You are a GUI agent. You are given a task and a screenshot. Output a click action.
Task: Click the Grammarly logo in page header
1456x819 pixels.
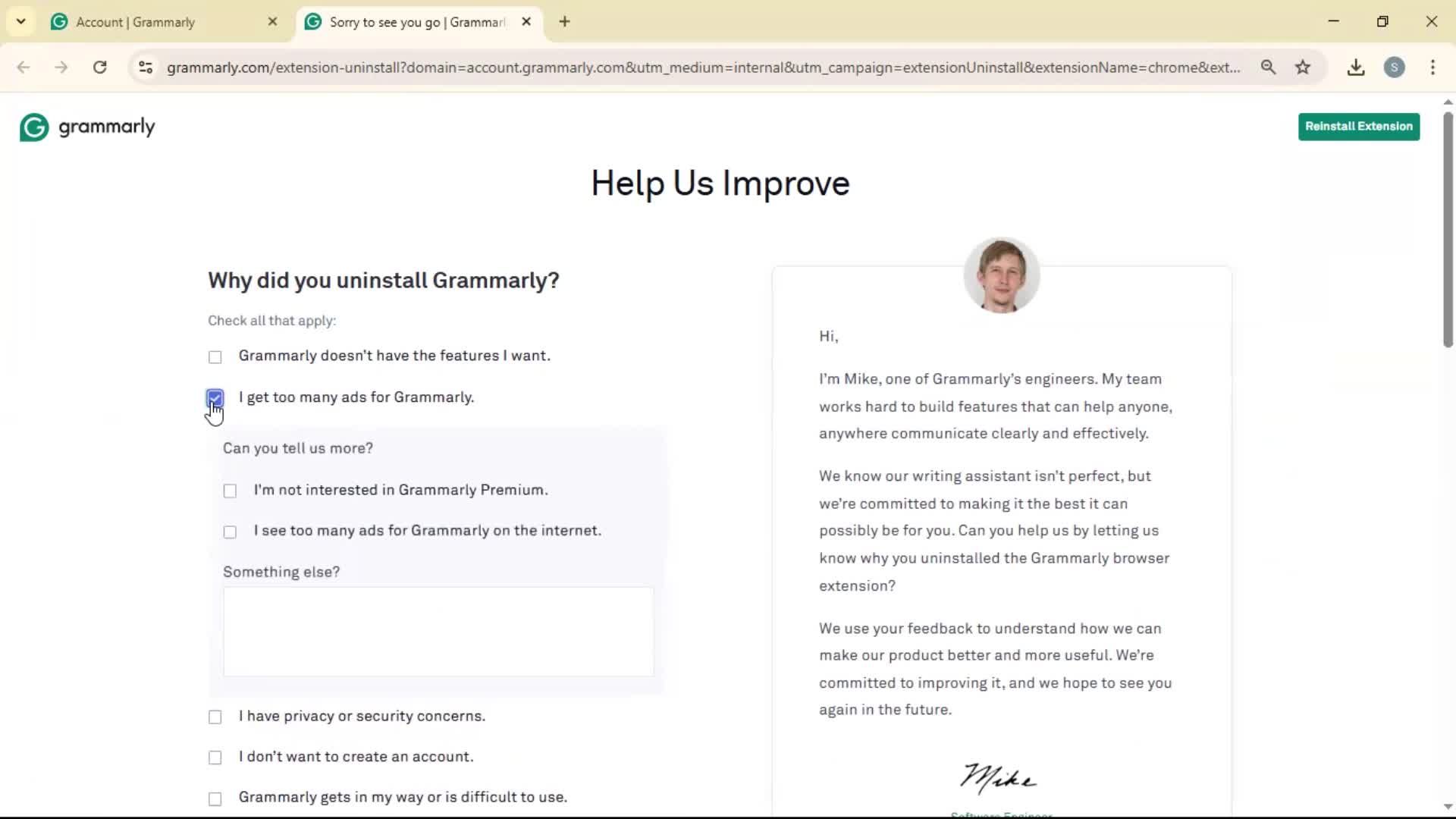click(x=87, y=127)
